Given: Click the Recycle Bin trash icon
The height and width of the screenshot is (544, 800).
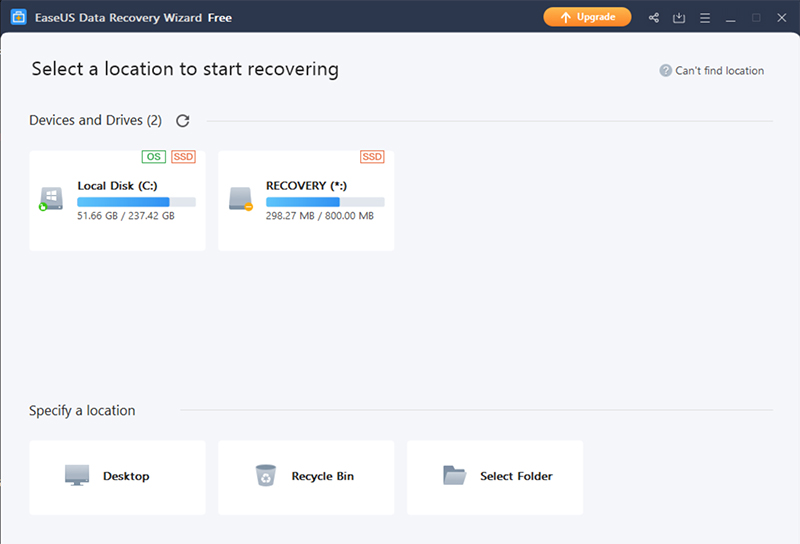Looking at the screenshot, I should (265, 475).
